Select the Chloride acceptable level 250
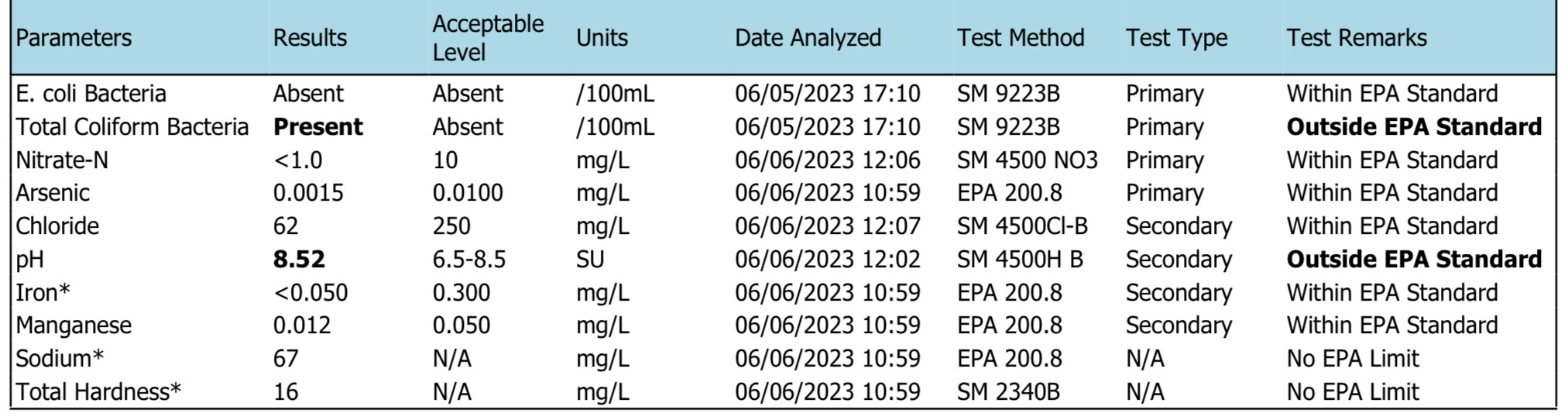This screenshot has width=1568, height=420. point(451,226)
